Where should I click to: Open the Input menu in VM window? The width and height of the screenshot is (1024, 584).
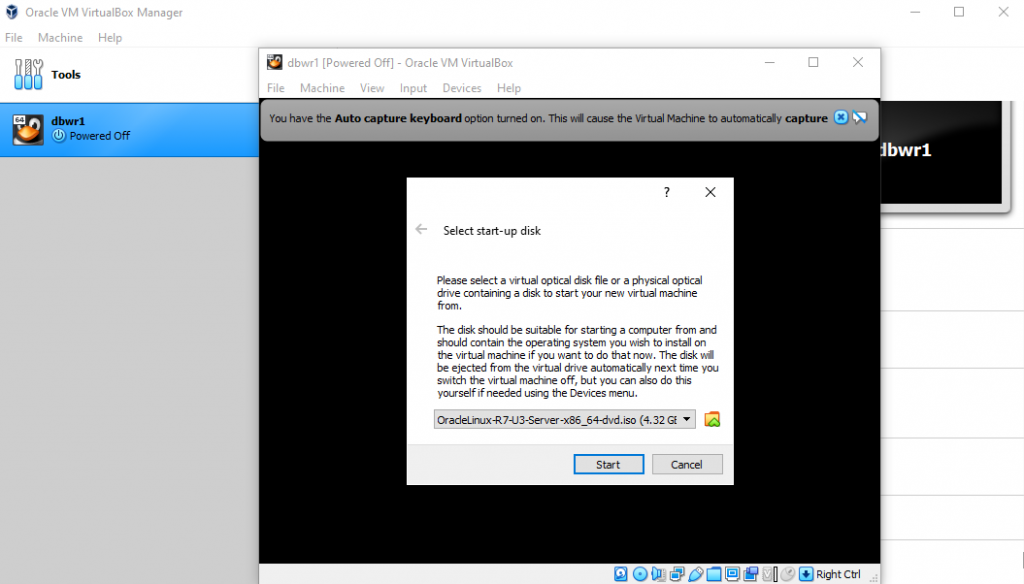click(x=413, y=88)
